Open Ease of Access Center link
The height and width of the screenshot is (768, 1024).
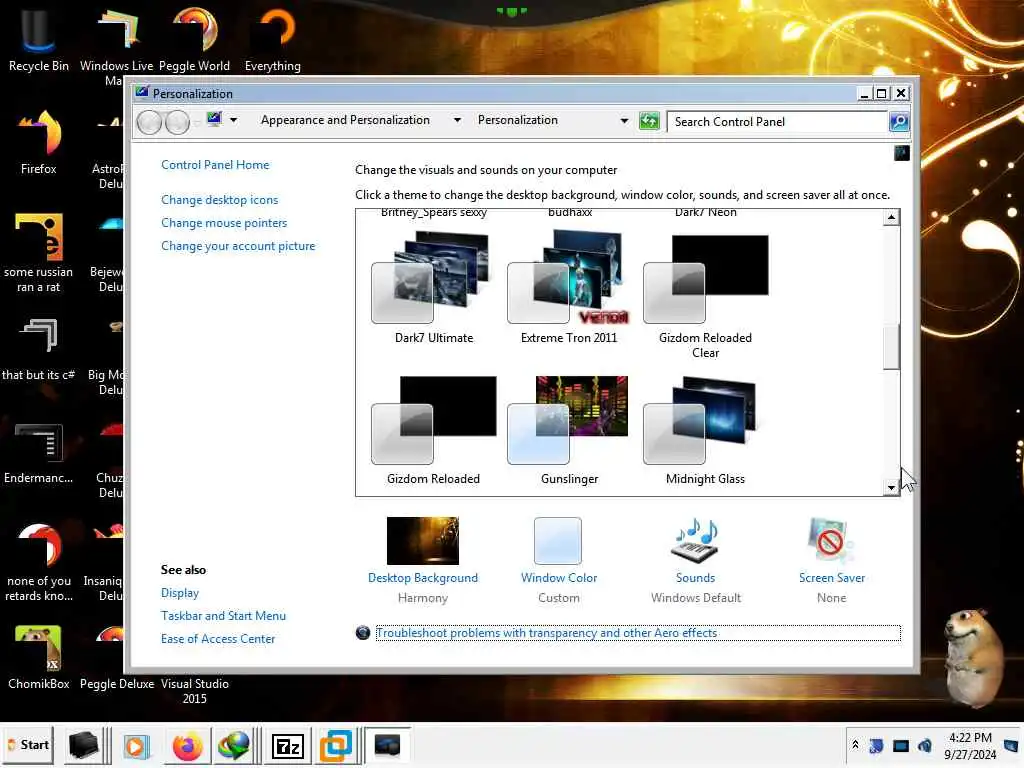(217, 639)
